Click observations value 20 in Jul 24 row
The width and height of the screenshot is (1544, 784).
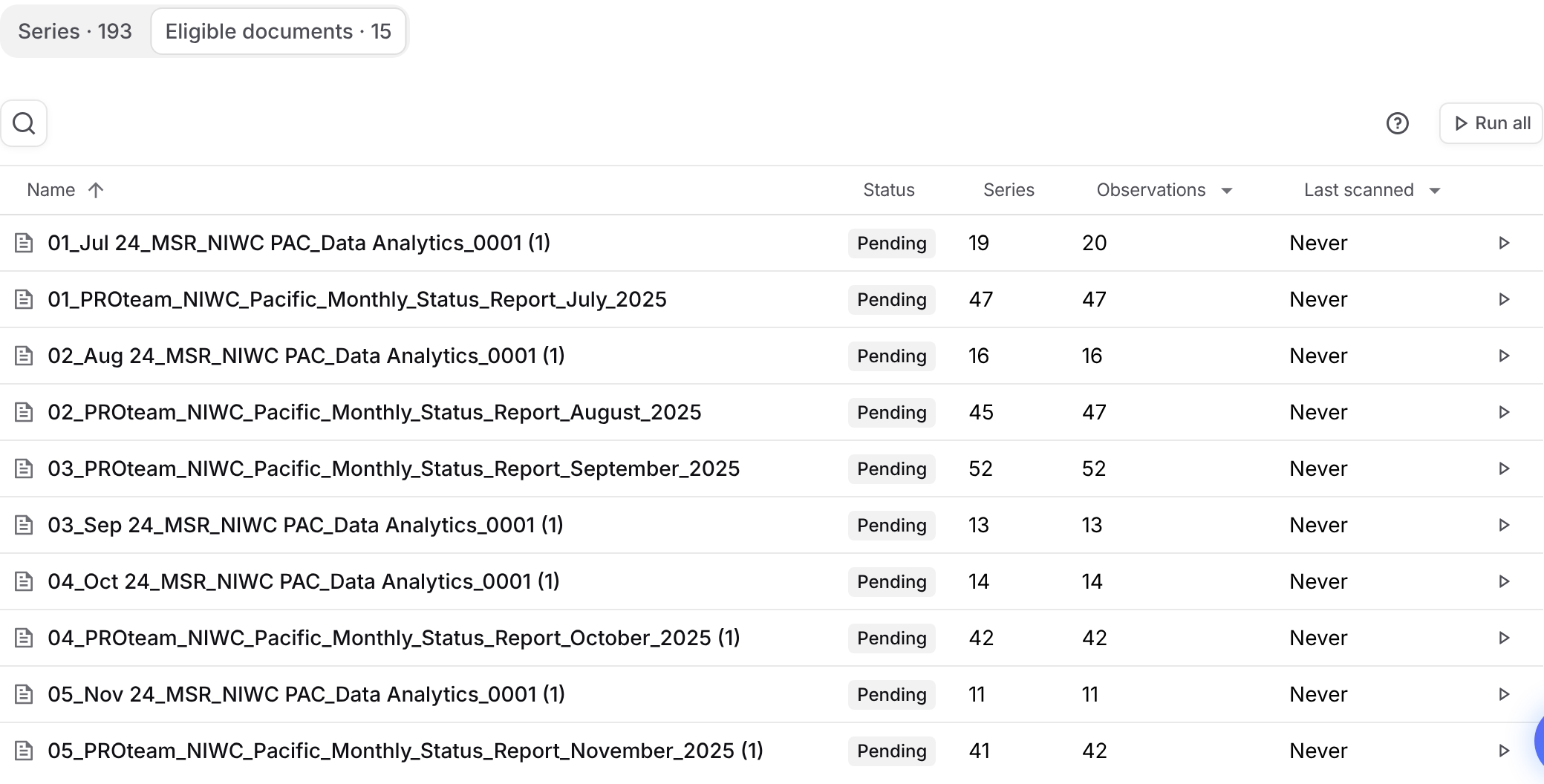(1094, 243)
